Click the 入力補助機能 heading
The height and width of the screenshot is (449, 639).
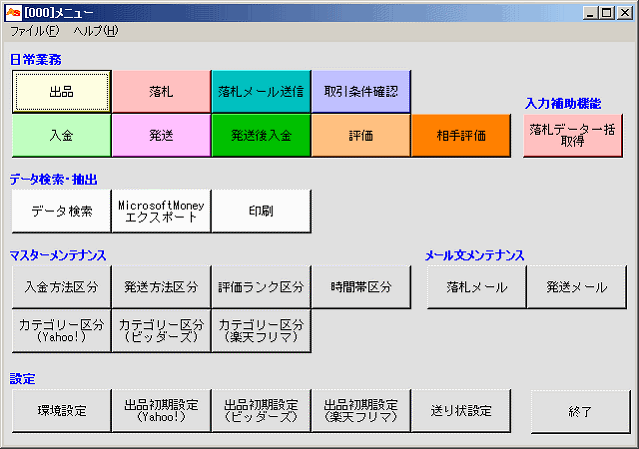coord(563,103)
